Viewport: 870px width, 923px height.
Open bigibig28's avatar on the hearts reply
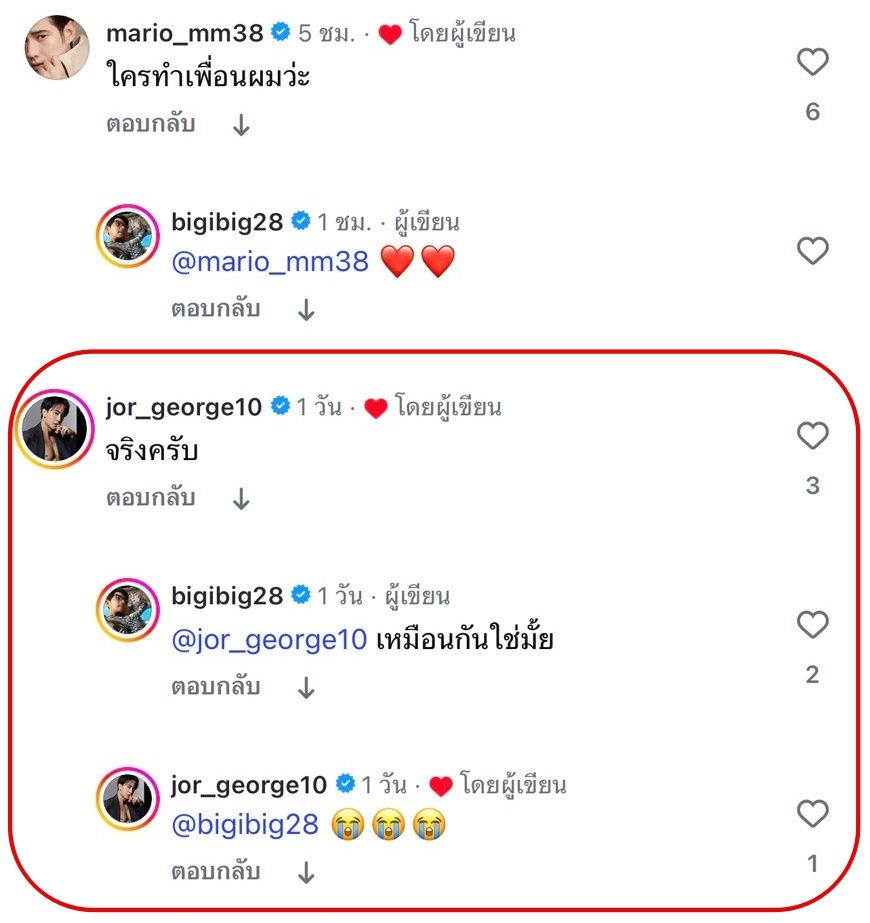[x=127, y=237]
